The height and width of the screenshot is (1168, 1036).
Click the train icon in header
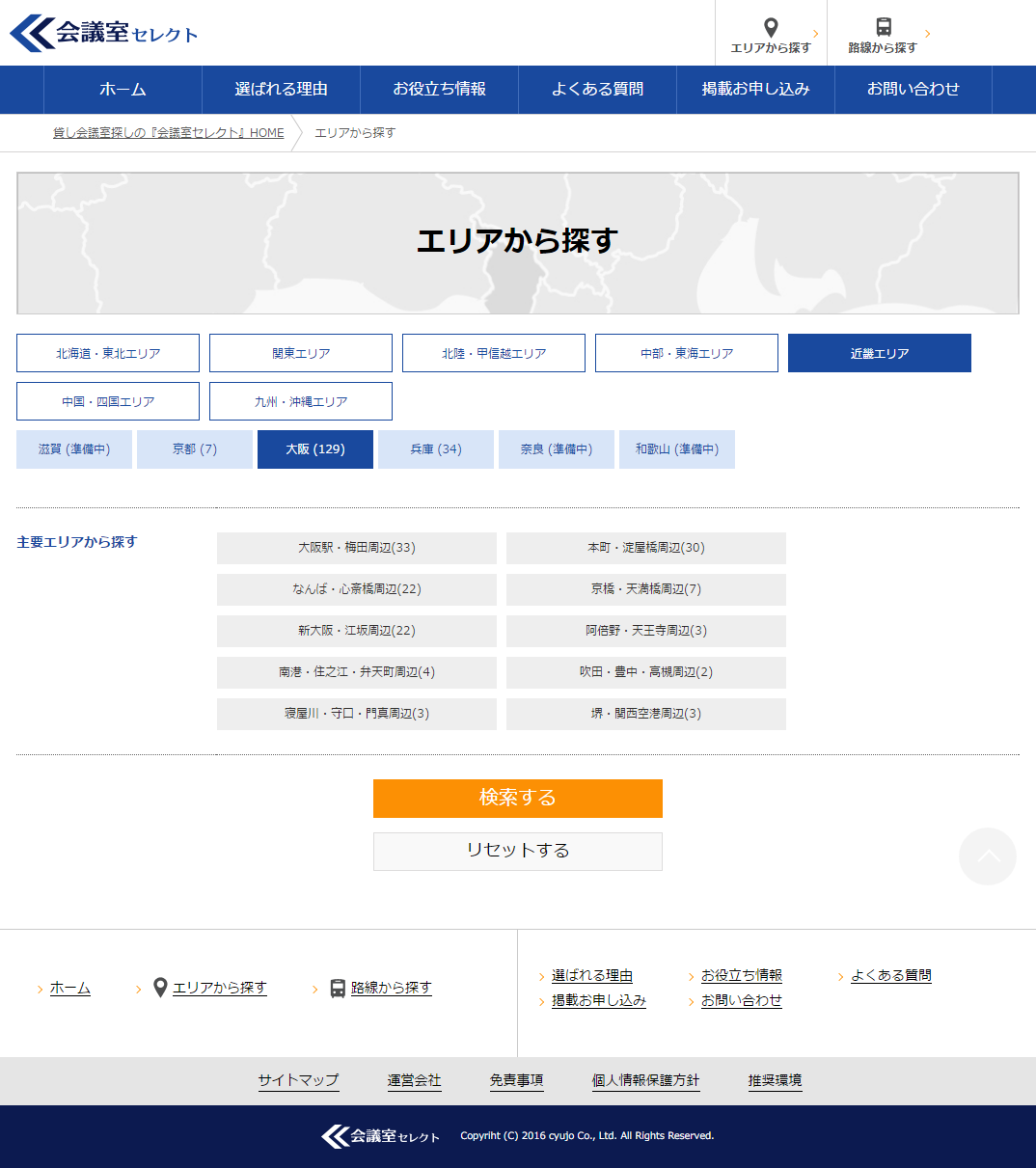click(x=884, y=27)
